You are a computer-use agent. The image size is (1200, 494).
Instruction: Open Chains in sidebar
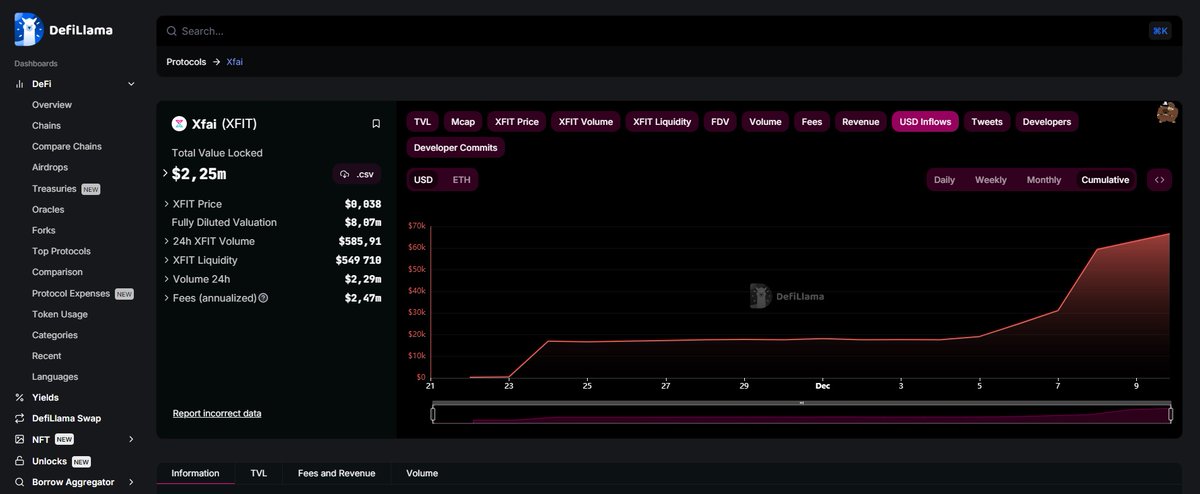pyautogui.click(x=46, y=126)
